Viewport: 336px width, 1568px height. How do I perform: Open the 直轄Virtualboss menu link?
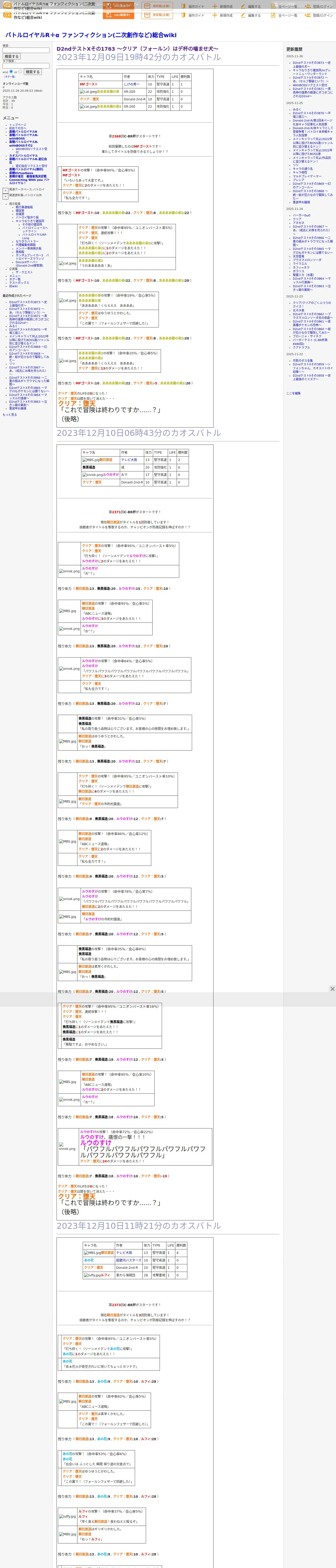pyautogui.click(x=21, y=173)
